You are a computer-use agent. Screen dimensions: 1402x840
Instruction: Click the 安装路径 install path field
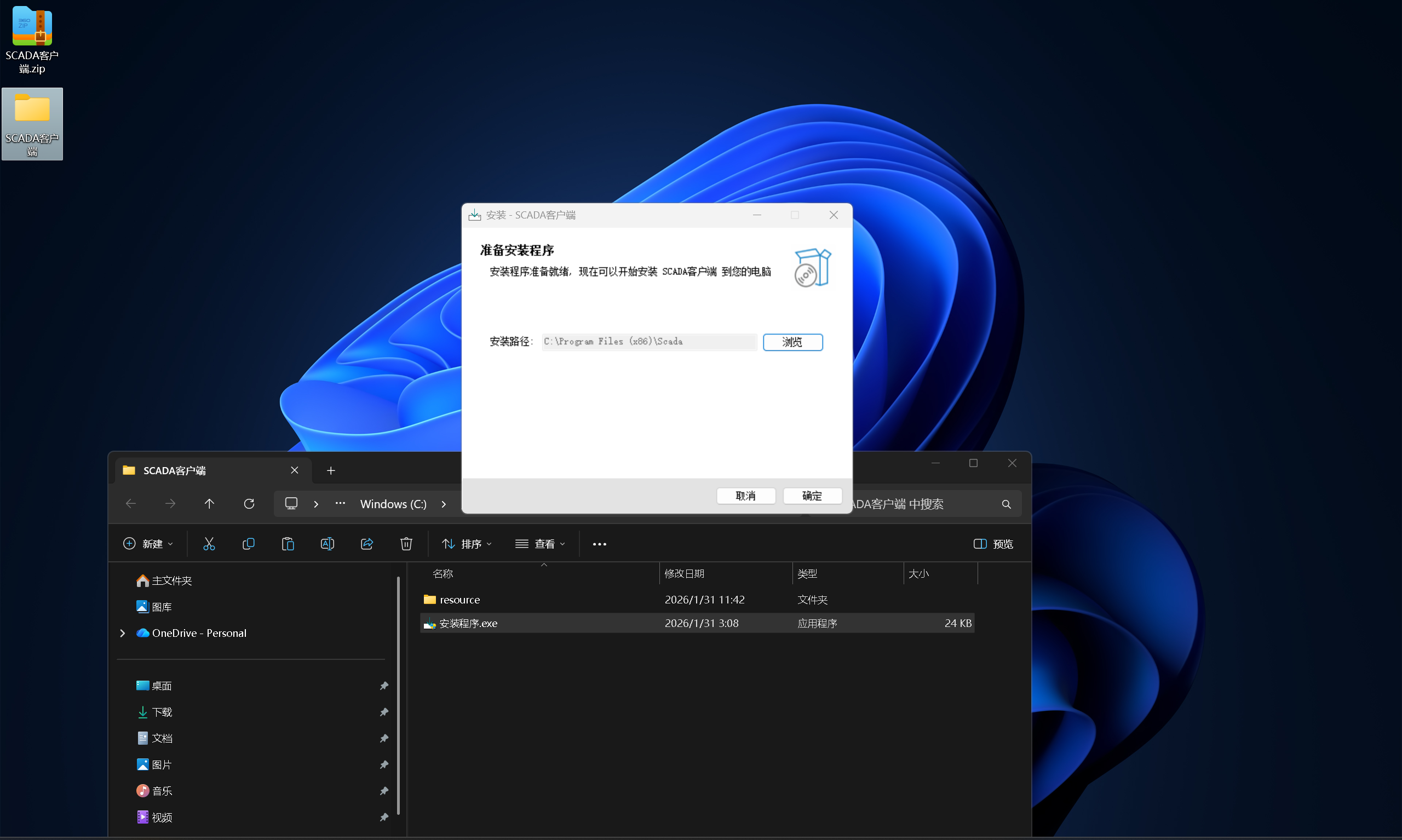click(x=648, y=342)
